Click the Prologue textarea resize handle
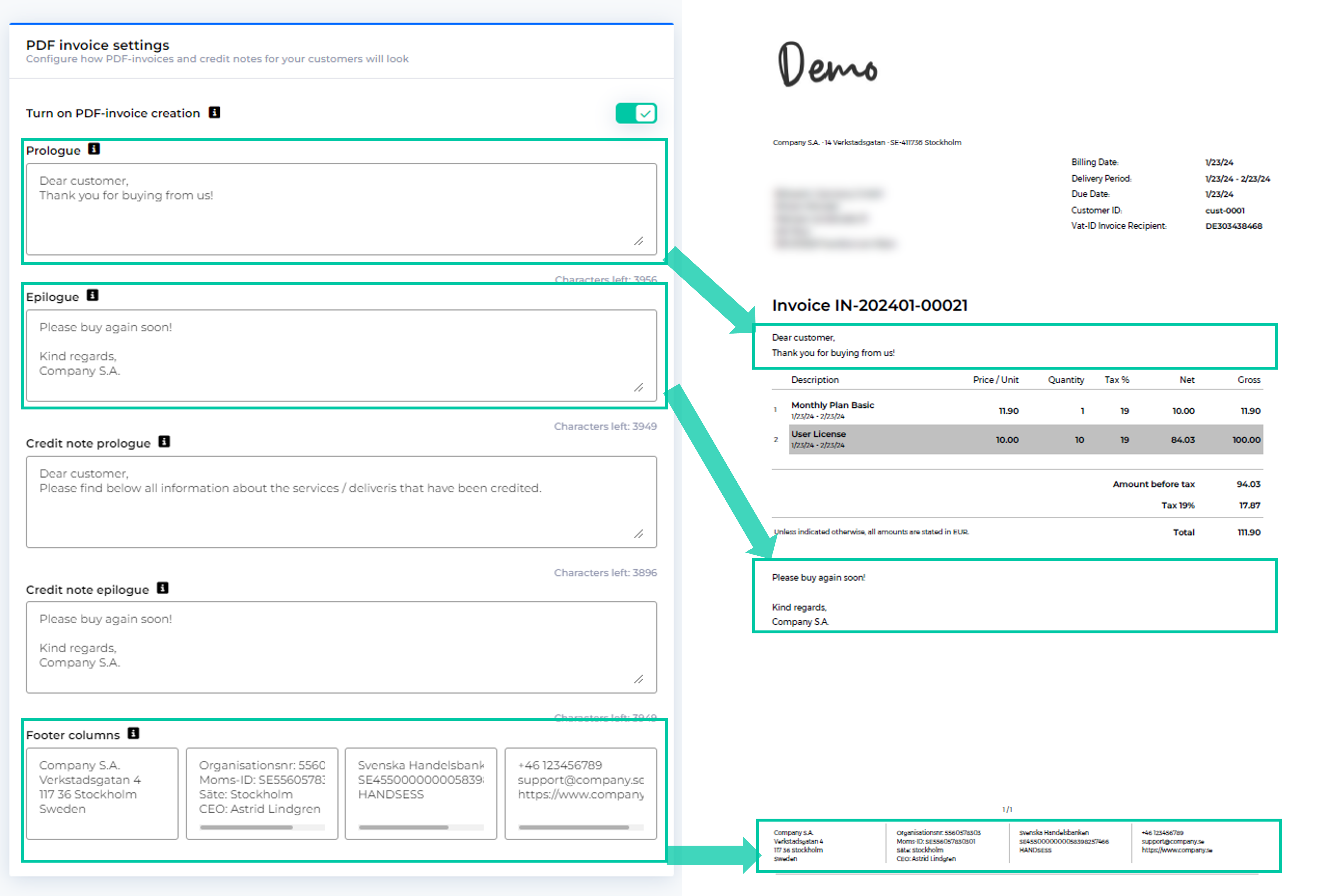Image resolution: width=1335 pixels, height=896 pixels. [x=638, y=241]
